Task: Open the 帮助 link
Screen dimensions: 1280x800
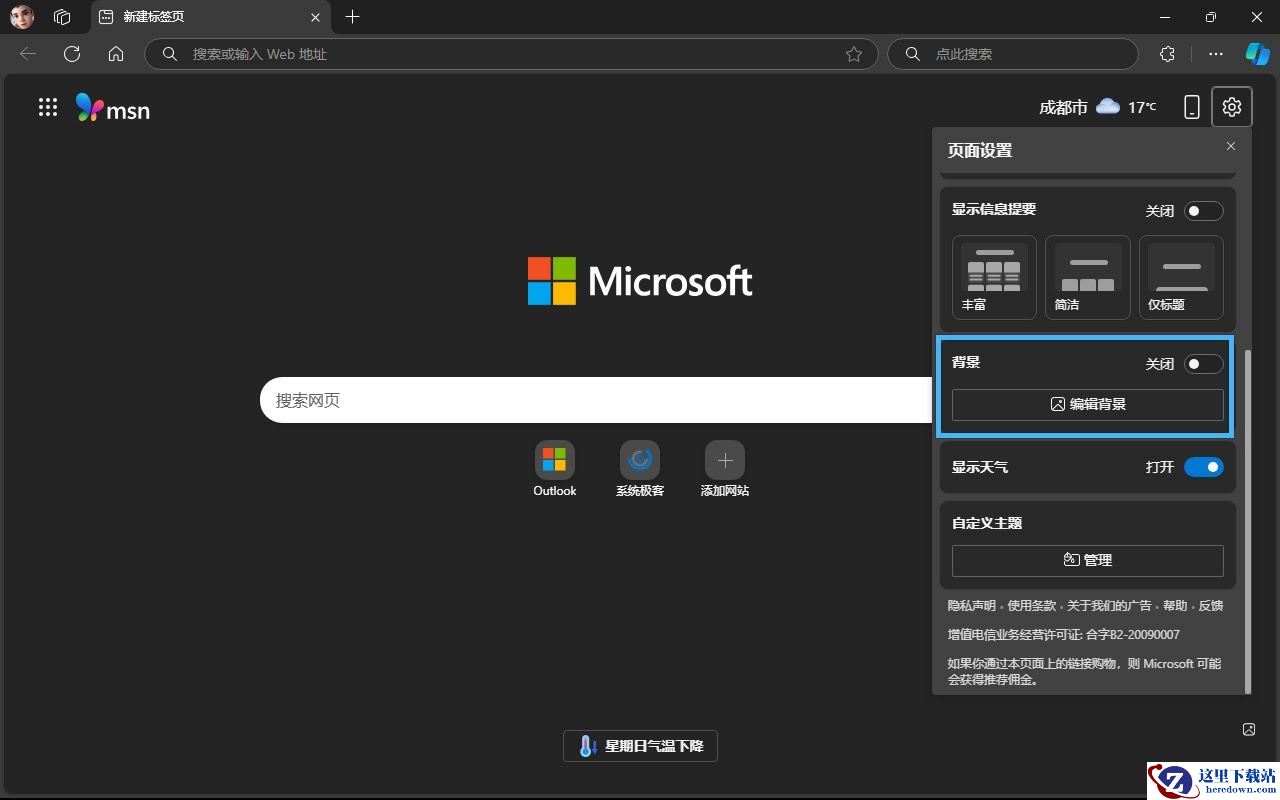Action: coord(1175,605)
